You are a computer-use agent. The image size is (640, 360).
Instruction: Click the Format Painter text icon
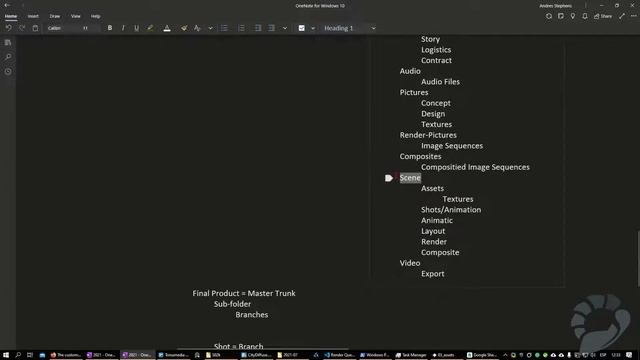[197, 28]
